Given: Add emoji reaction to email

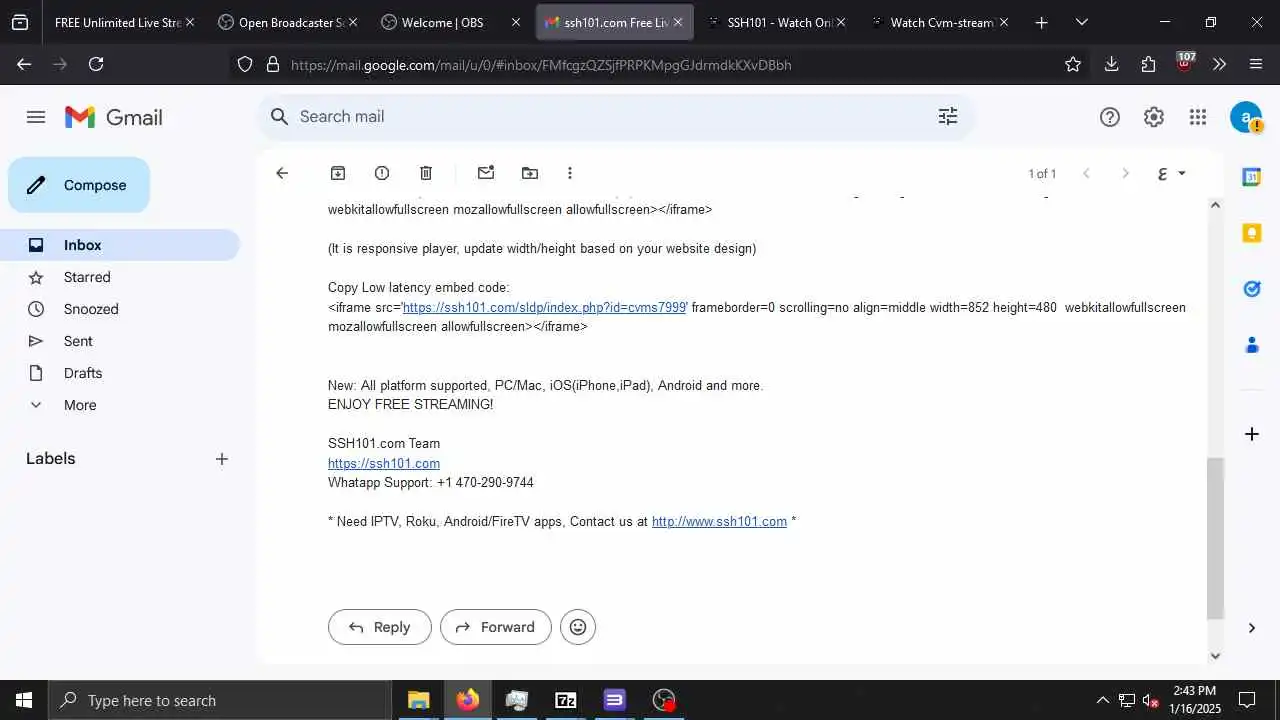Looking at the screenshot, I should [x=578, y=627].
